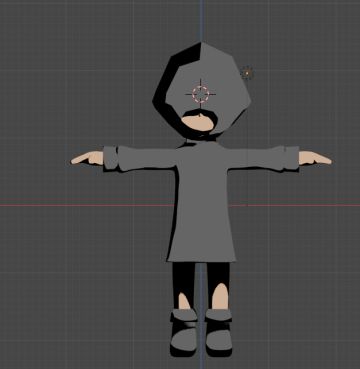Click the 3D cursor crosshair on the hood
Viewport: 360px width, 369px height.
201,94
